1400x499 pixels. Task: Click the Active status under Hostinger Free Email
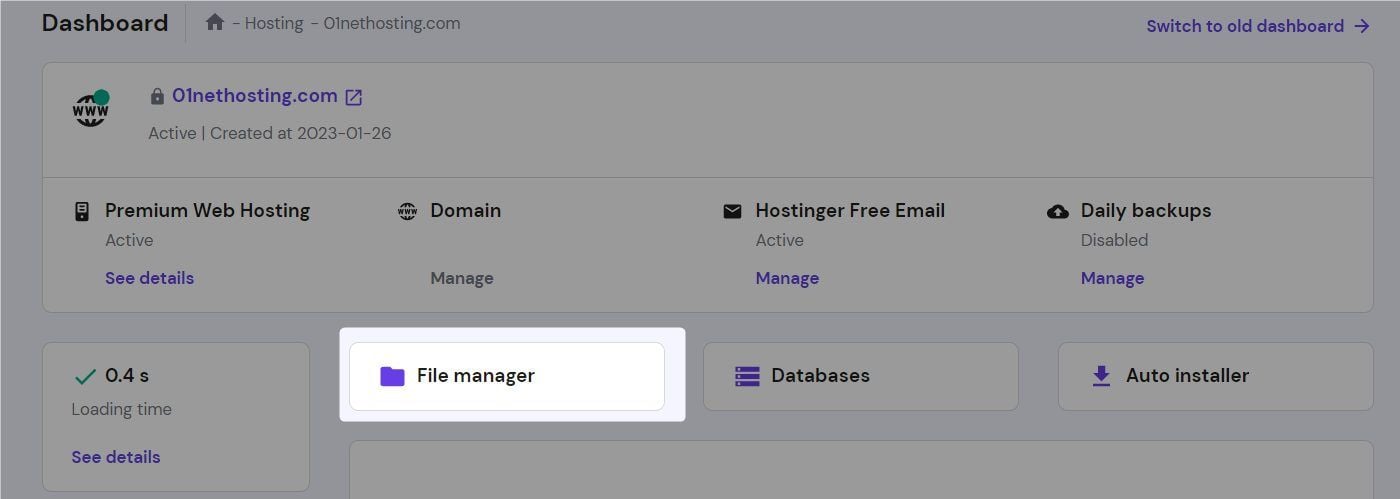coord(779,240)
